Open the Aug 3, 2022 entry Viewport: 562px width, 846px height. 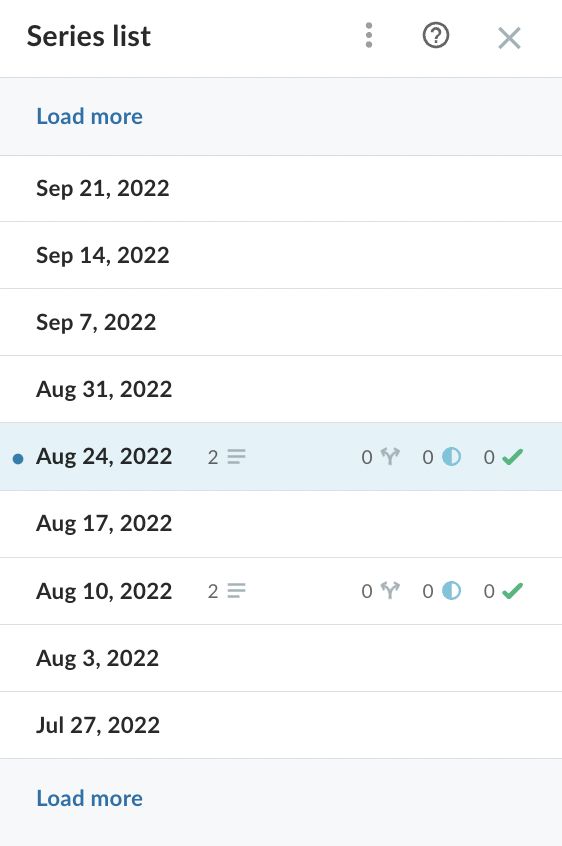click(281, 658)
